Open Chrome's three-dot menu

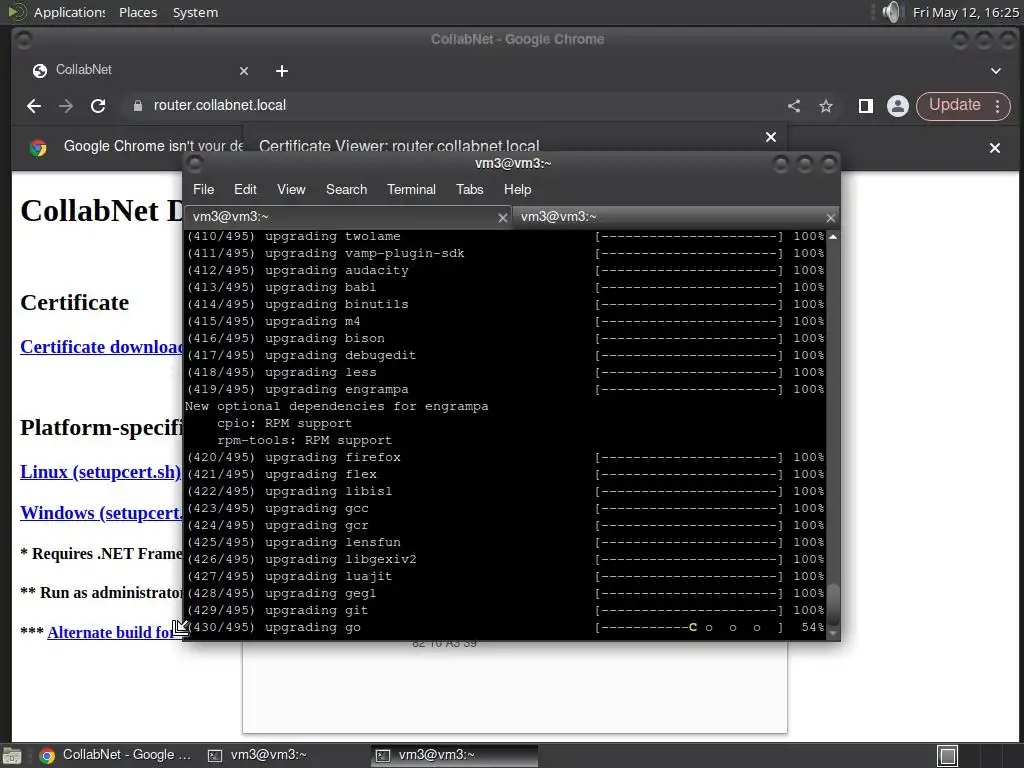pos(998,106)
